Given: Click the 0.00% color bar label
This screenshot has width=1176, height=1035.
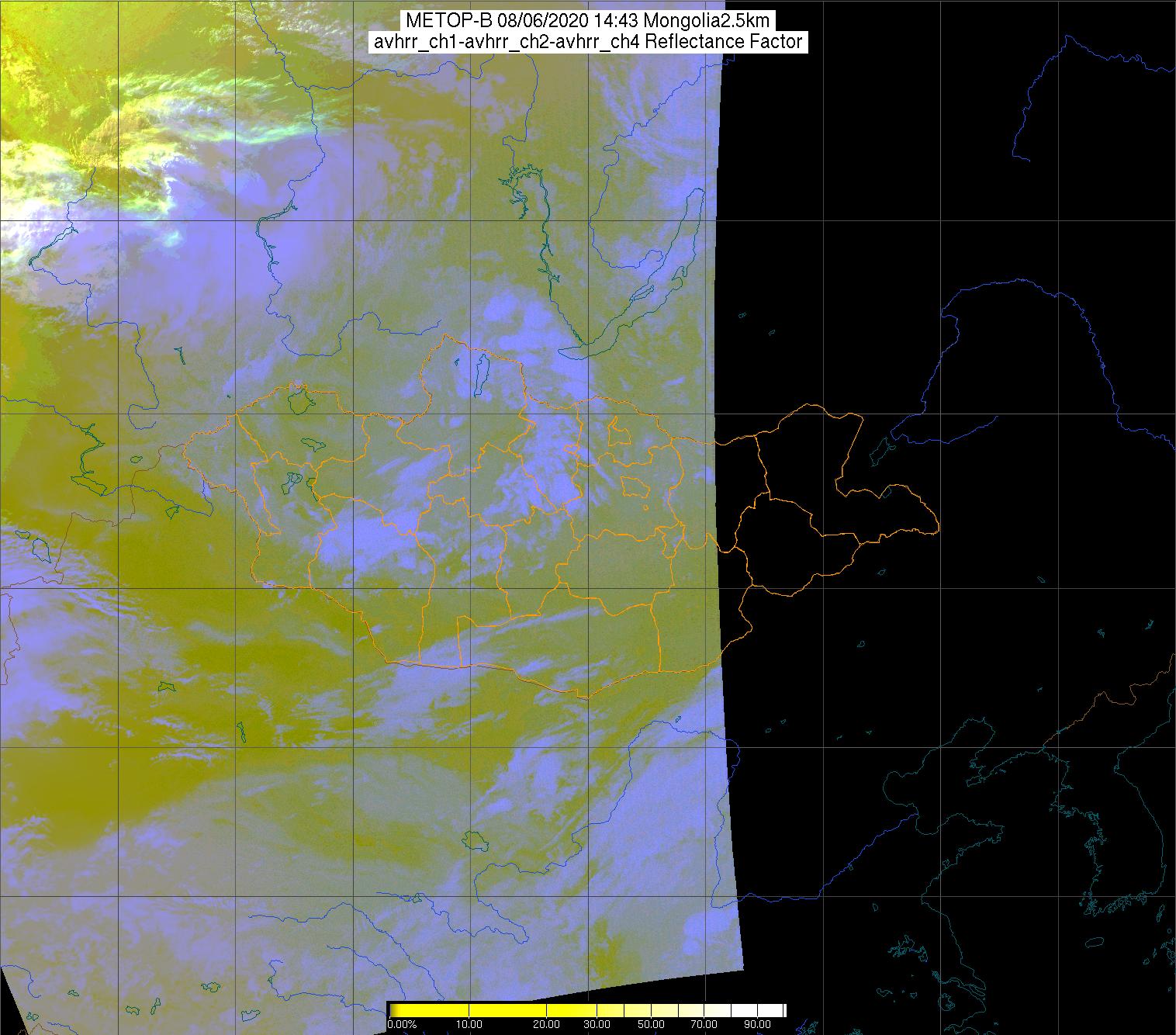Looking at the screenshot, I should coord(402,1024).
